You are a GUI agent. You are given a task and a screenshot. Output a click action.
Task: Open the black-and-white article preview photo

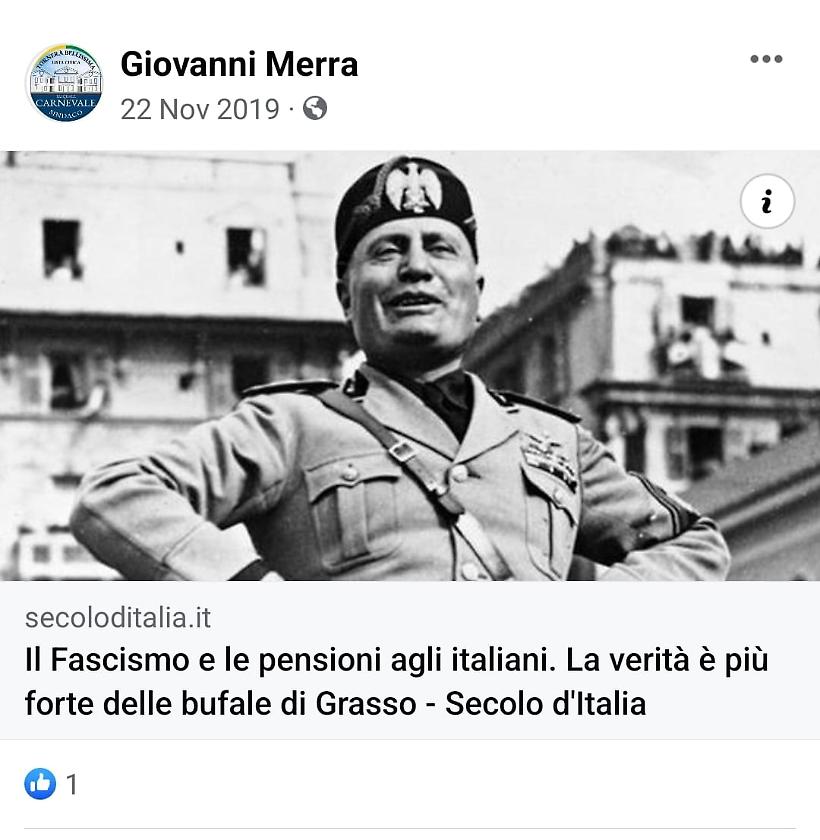tap(410, 366)
